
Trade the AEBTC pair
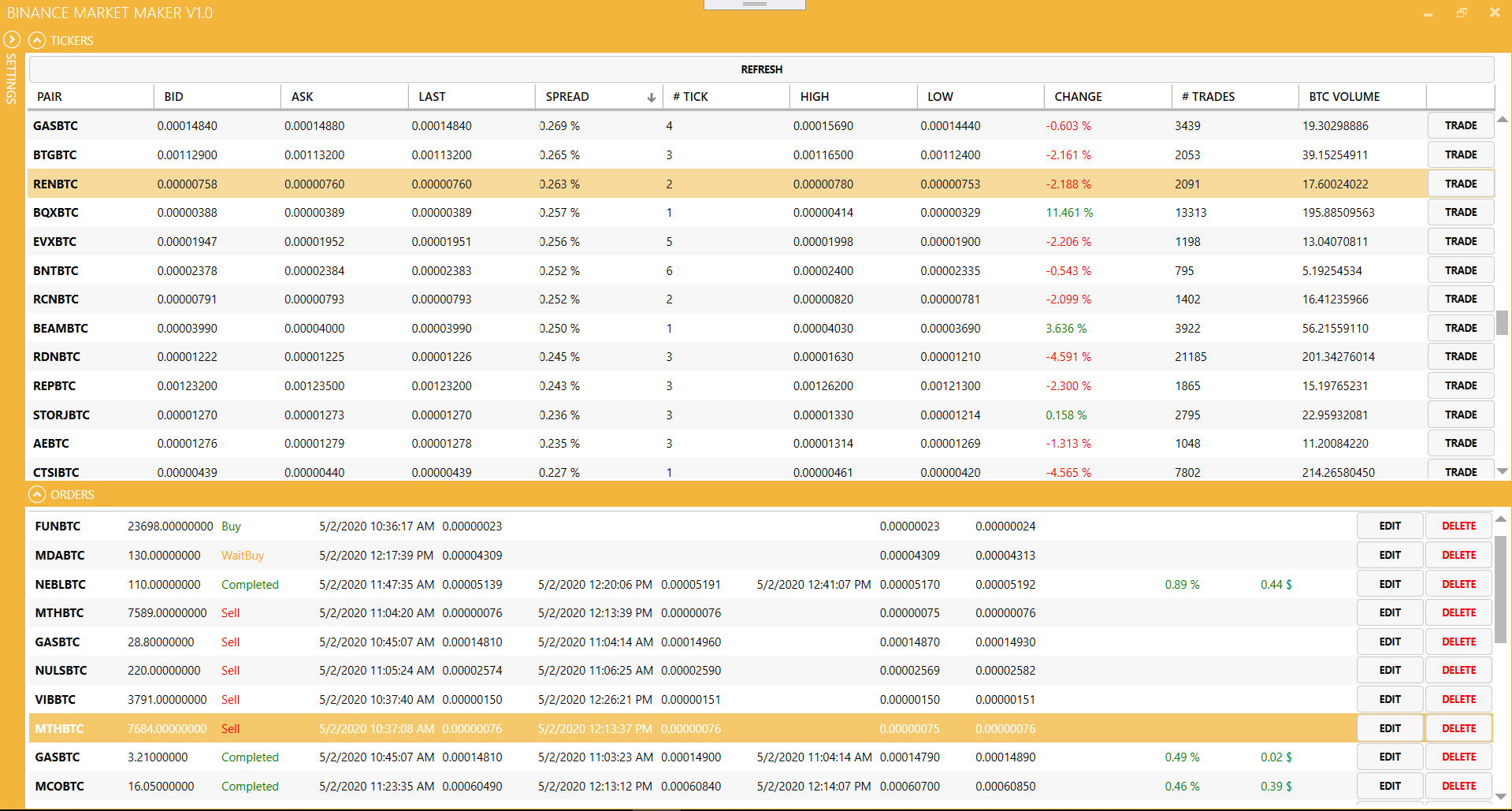click(1461, 443)
